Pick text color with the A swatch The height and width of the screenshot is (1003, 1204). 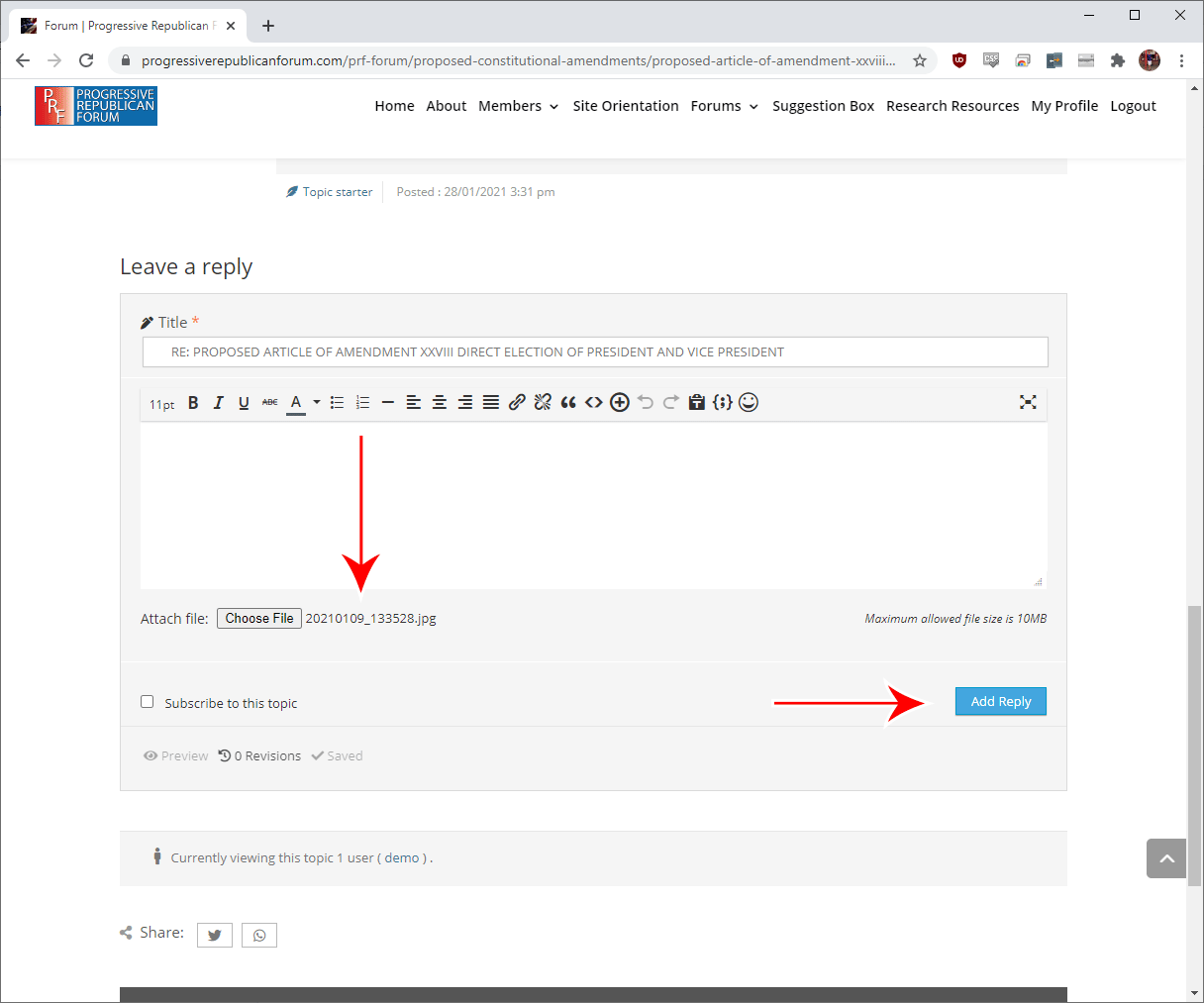click(296, 402)
